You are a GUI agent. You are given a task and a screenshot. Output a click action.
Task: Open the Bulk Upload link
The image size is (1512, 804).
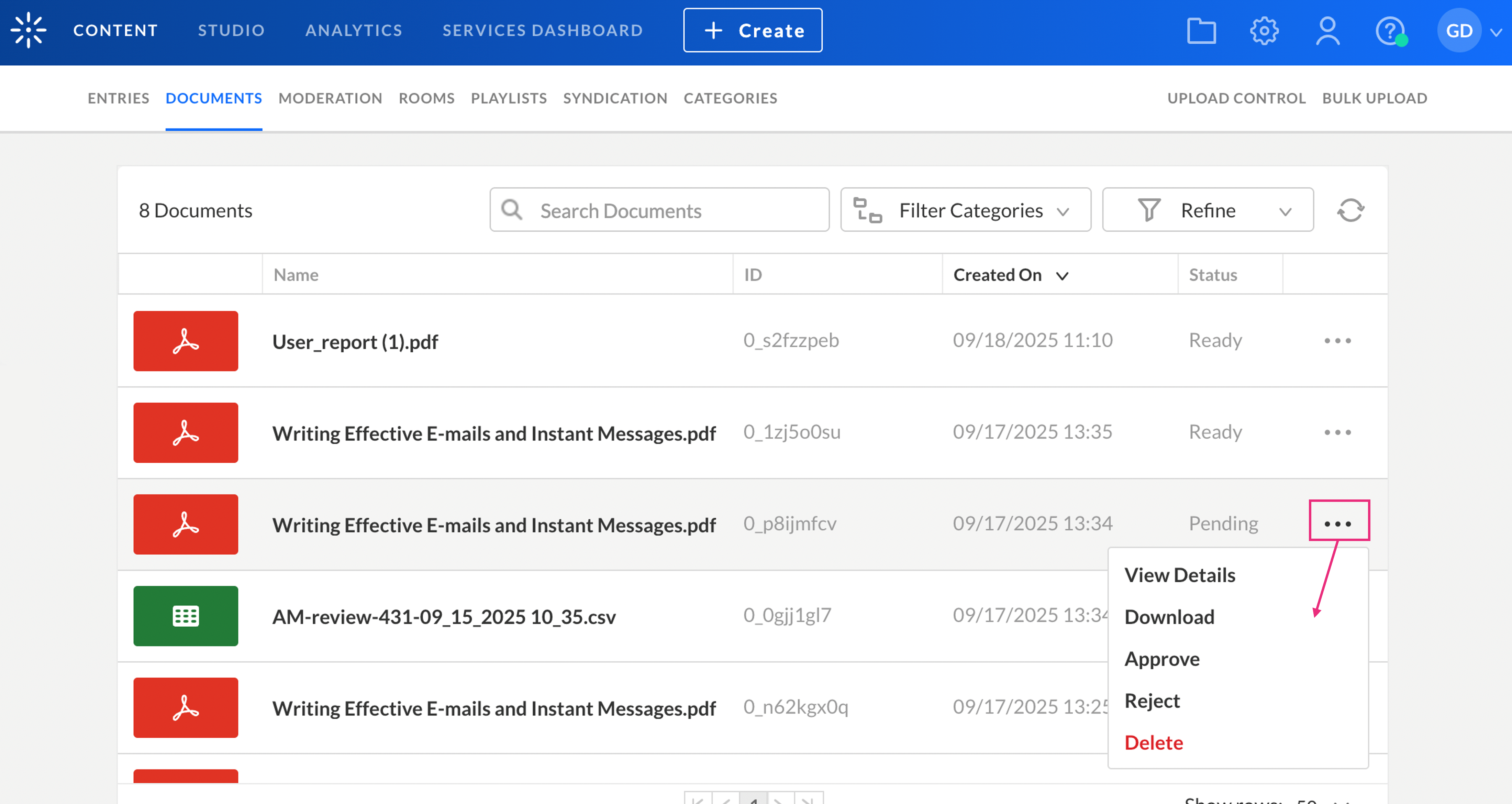tap(1374, 98)
